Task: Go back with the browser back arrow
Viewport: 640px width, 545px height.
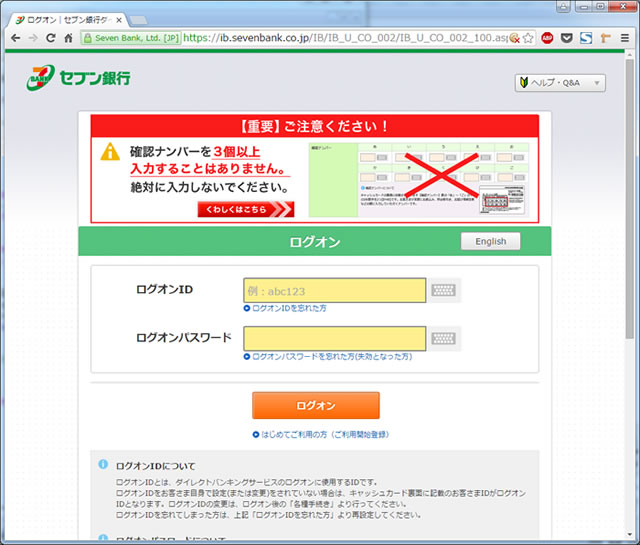Action: click(x=16, y=38)
